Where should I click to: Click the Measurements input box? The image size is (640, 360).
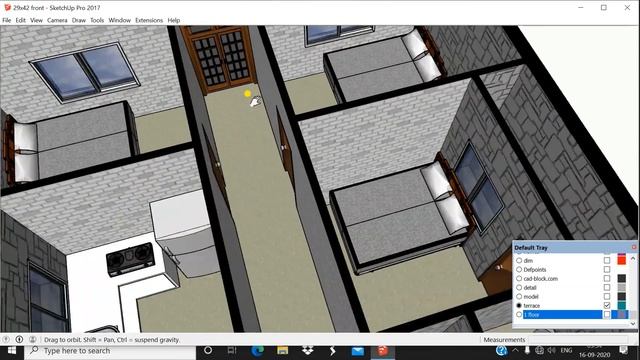(x=578, y=339)
